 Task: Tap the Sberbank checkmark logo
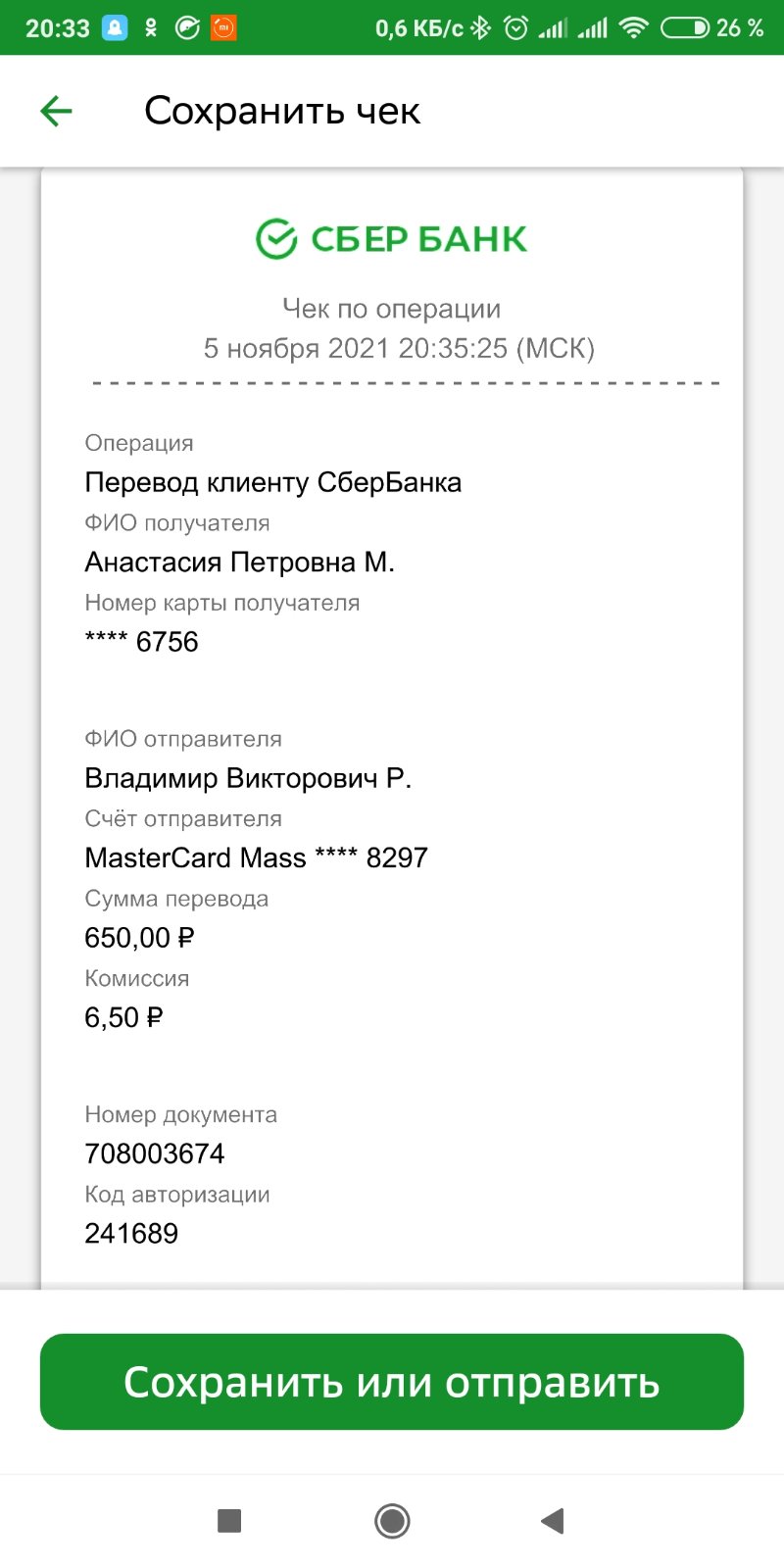click(x=276, y=239)
